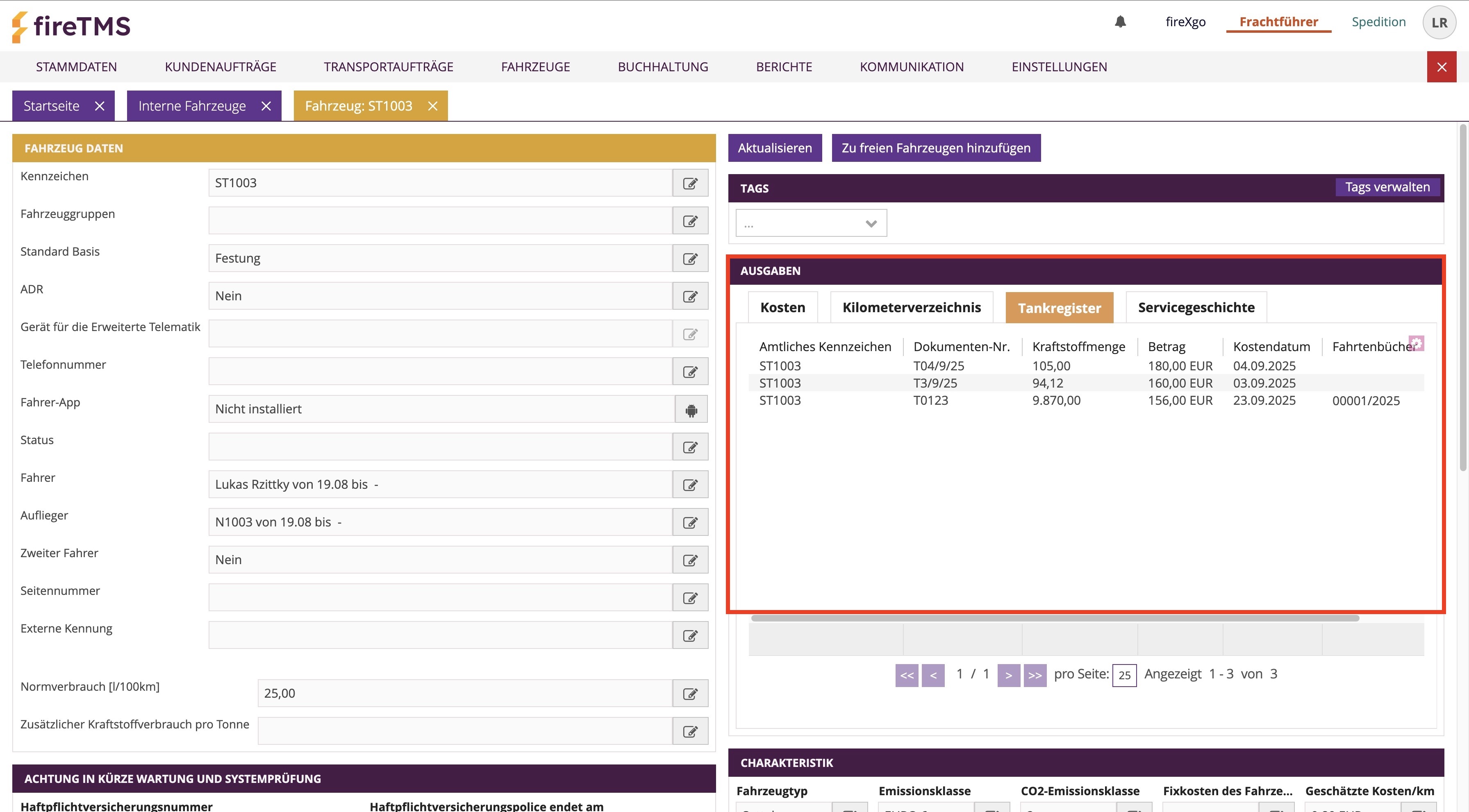Viewport: 1469px width, 812px height.
Task: Click the notification bell icon
Action: pos(1120,22)
